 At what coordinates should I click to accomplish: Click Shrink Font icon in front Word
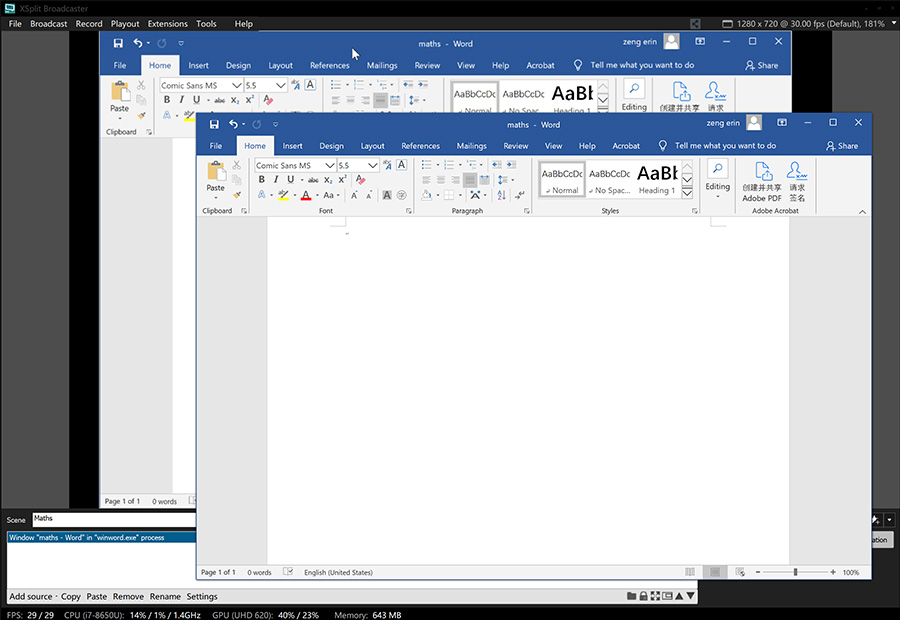point(369,195)
